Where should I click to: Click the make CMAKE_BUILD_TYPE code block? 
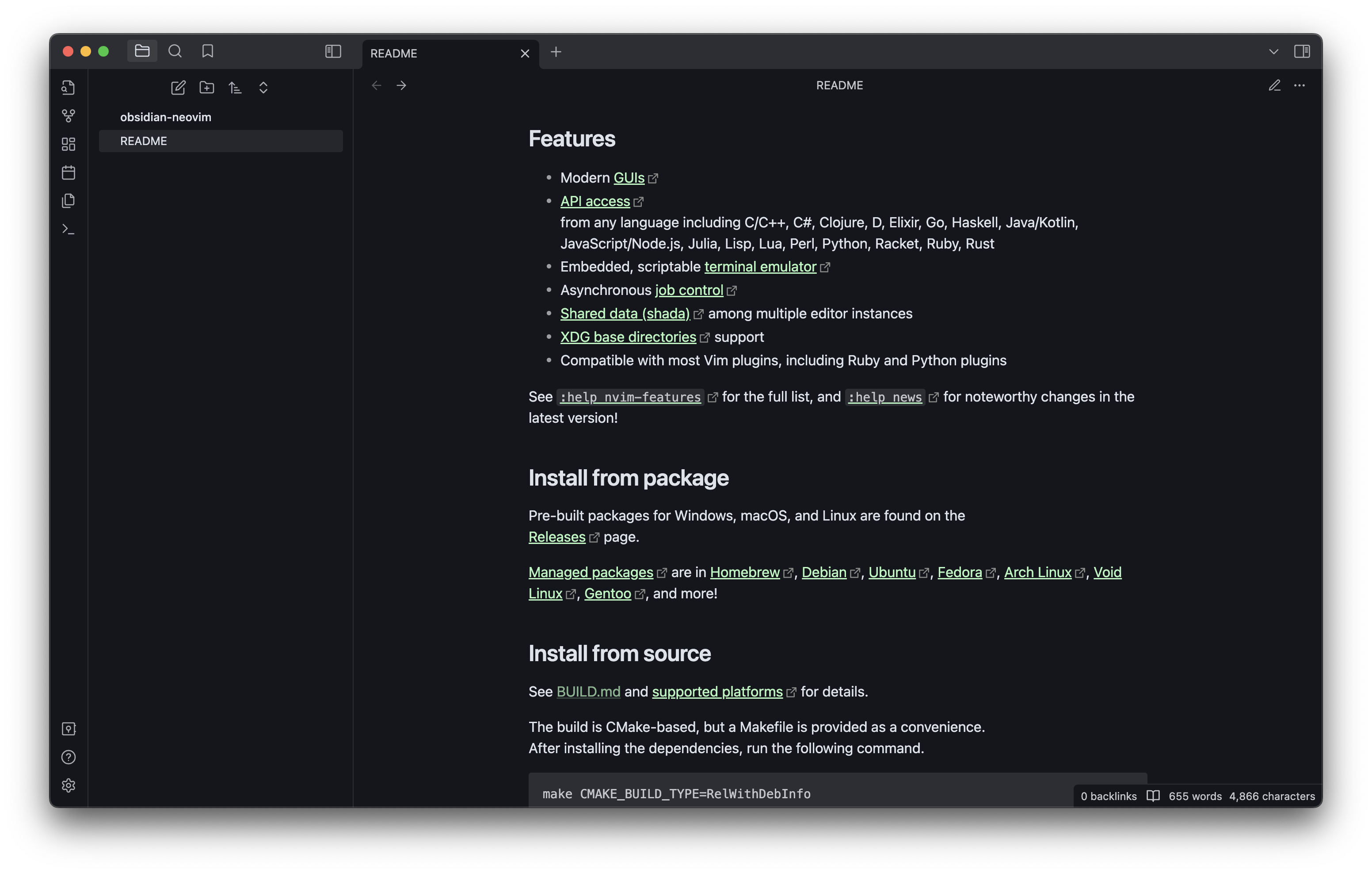[838, 790]
